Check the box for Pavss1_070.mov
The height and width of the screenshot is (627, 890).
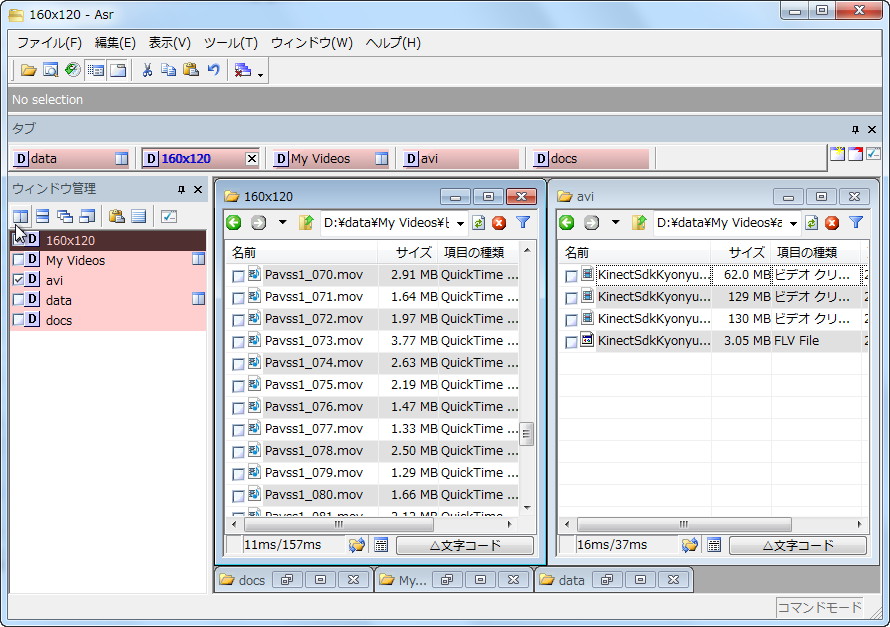click(238, 276)
